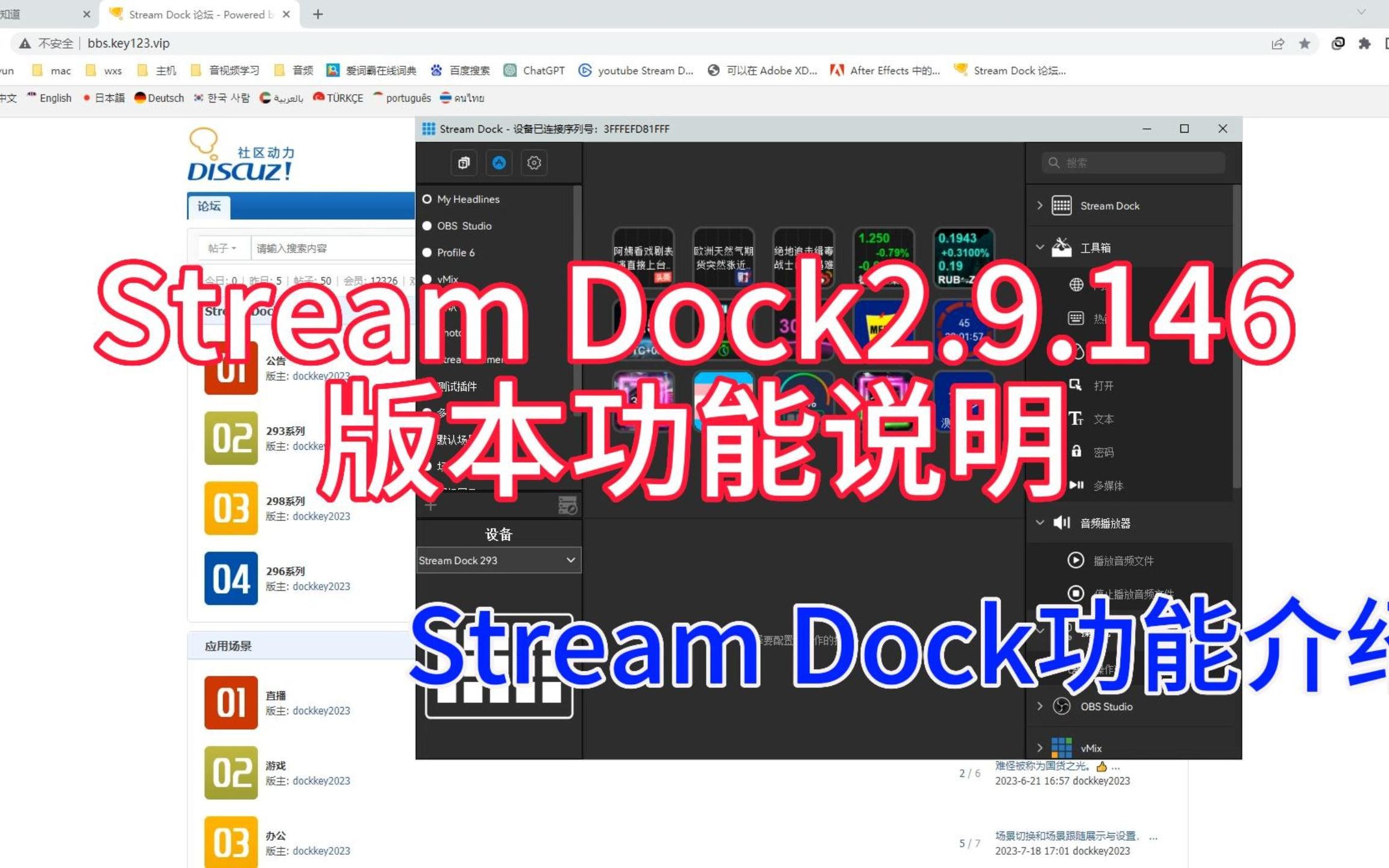Image resolution: width=1389 pixels, height=868 pixels.
Task: Open the 03 298系列 forum icon
Action: click(x=231, y=508)
